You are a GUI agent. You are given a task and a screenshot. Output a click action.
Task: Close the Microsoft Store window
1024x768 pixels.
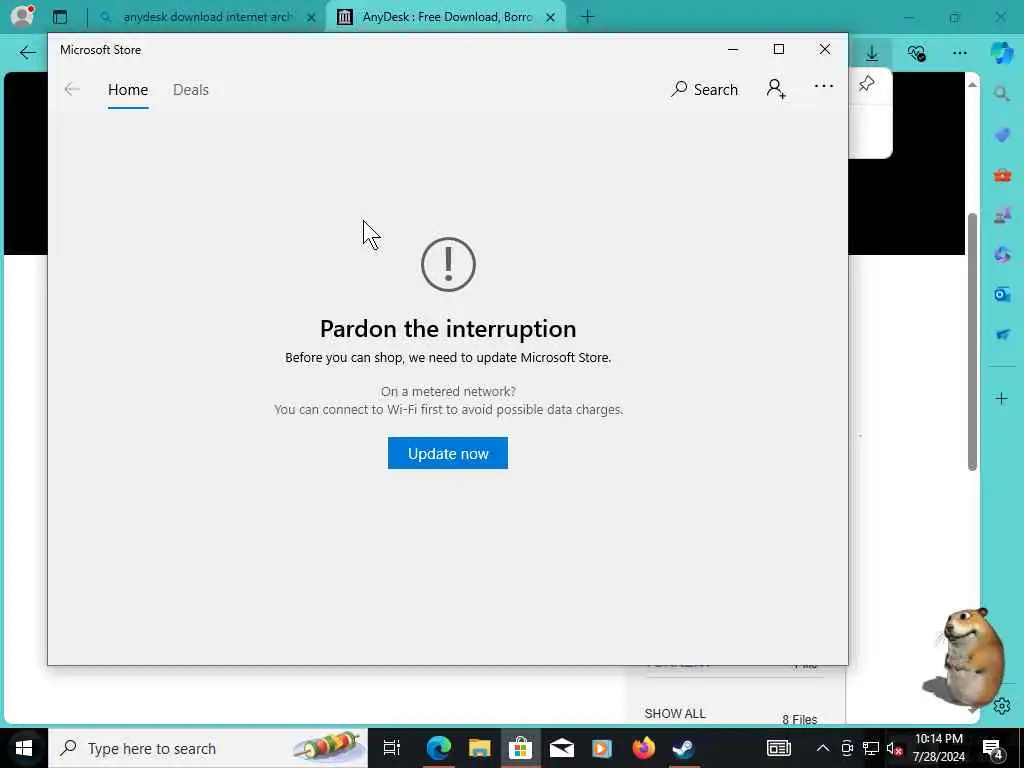825,50
